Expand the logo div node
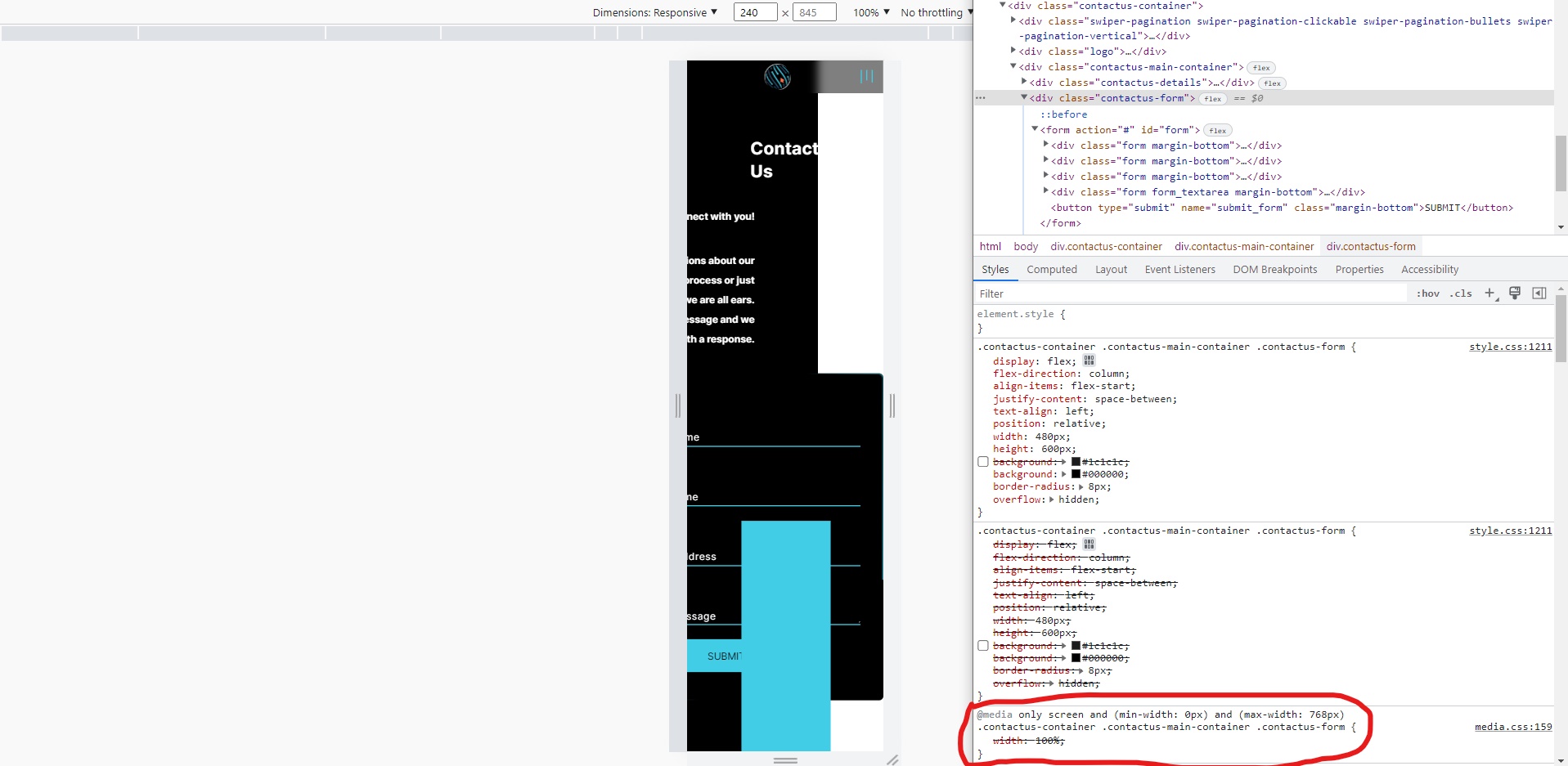Screen dimensions: 1568x766 (1013, 51)
